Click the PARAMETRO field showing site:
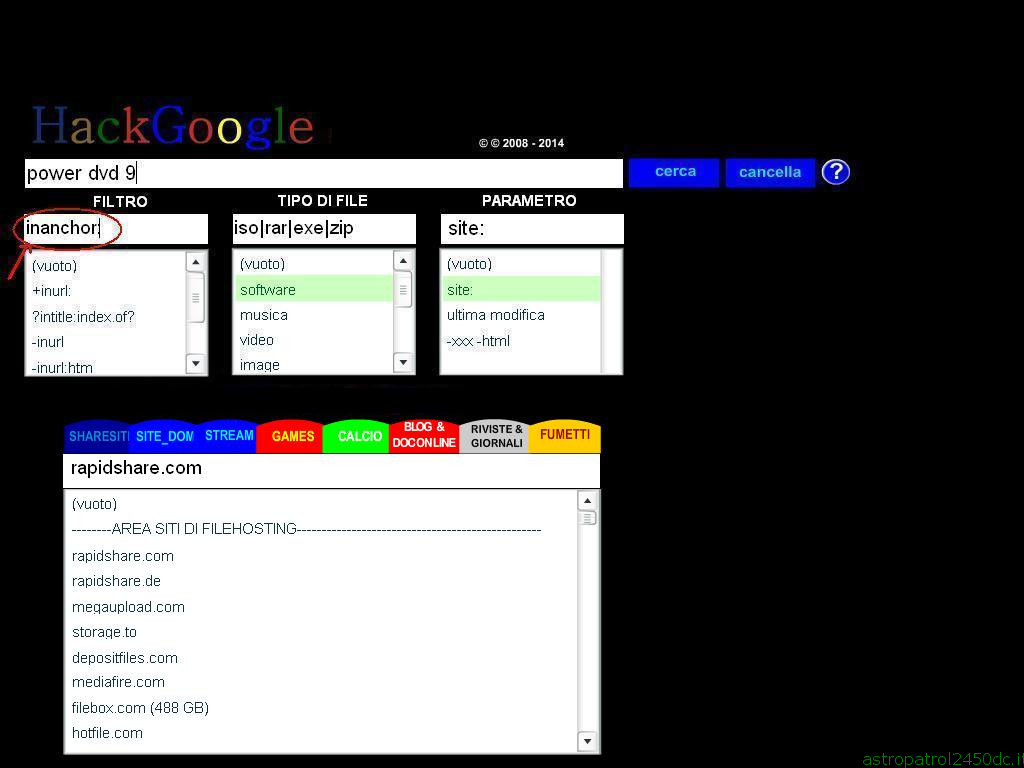 point(532,229)
